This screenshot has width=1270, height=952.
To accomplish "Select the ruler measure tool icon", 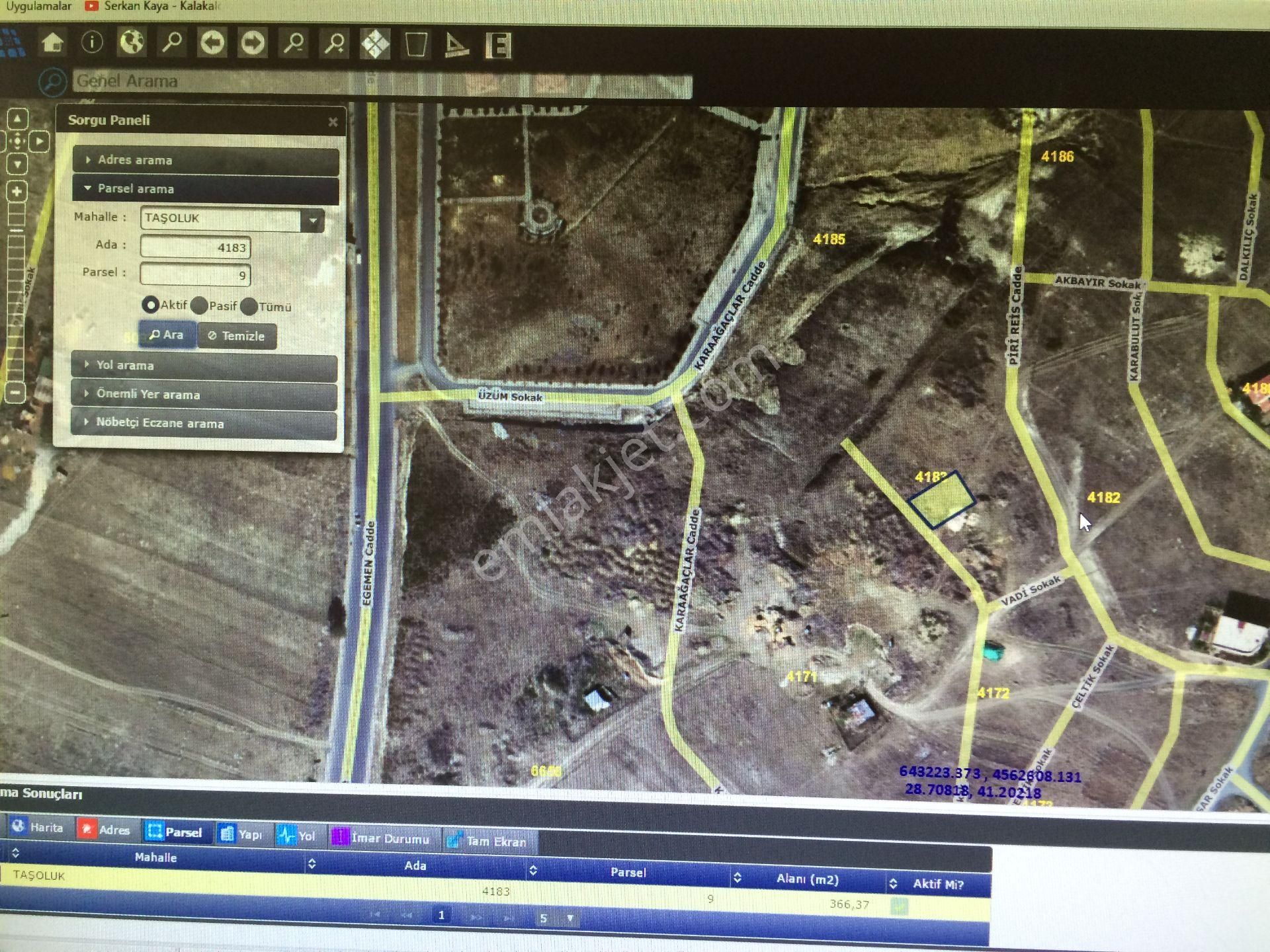I will (x=456, y=45).
